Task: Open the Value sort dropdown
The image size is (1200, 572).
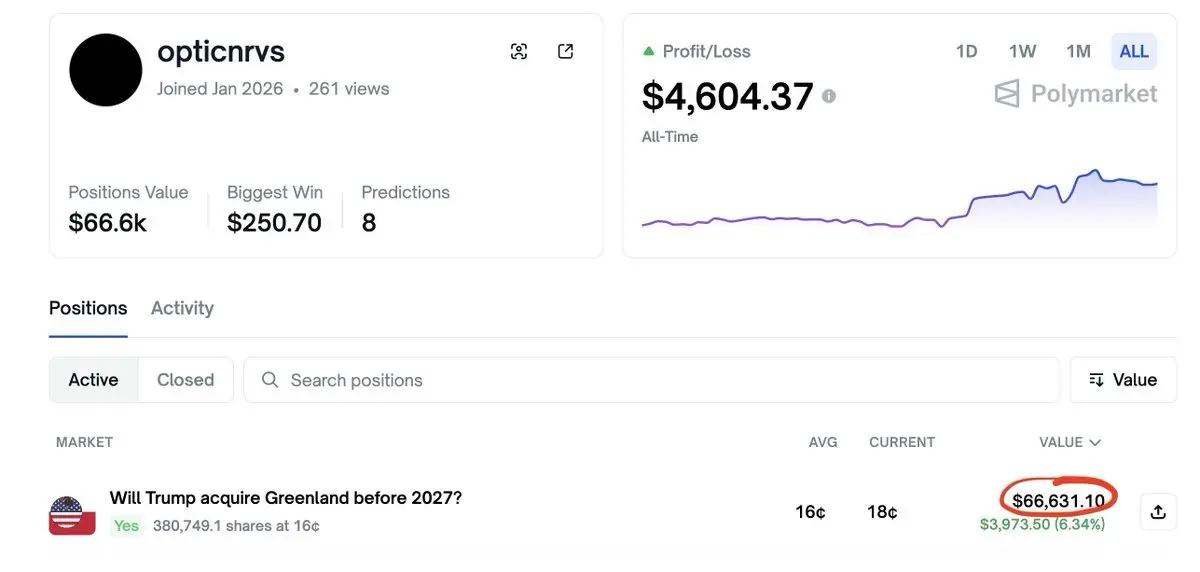Action: (x=1122, y=380)
